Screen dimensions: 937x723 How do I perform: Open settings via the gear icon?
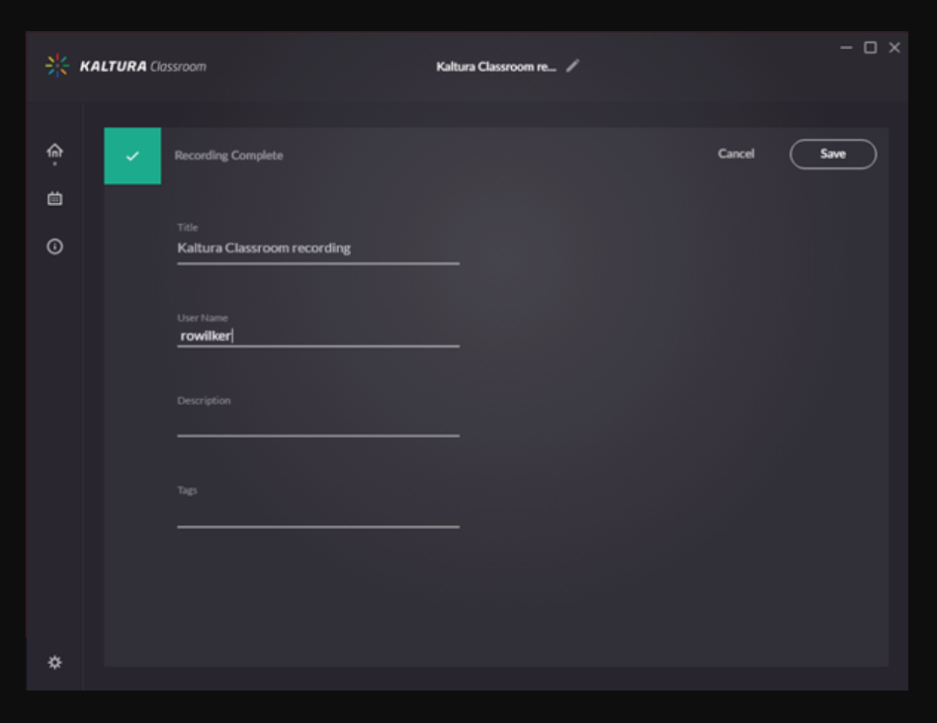(54, 662)
